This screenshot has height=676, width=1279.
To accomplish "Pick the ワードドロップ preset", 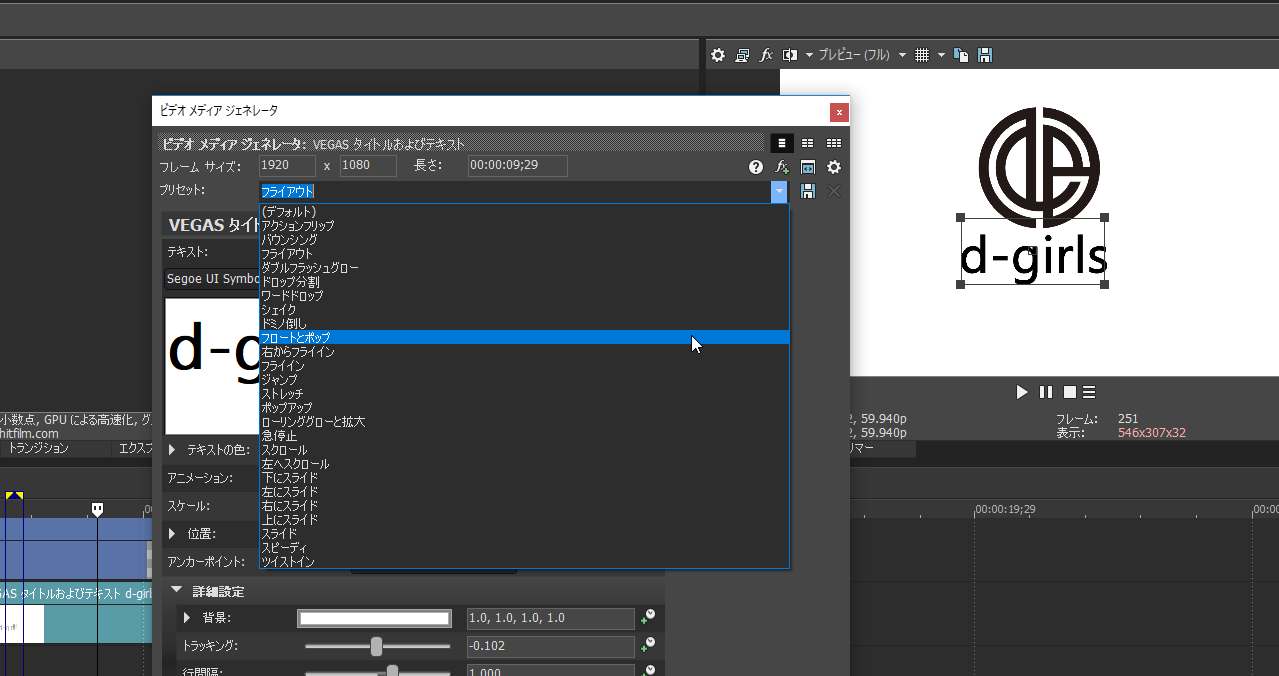I will [524, 296].
